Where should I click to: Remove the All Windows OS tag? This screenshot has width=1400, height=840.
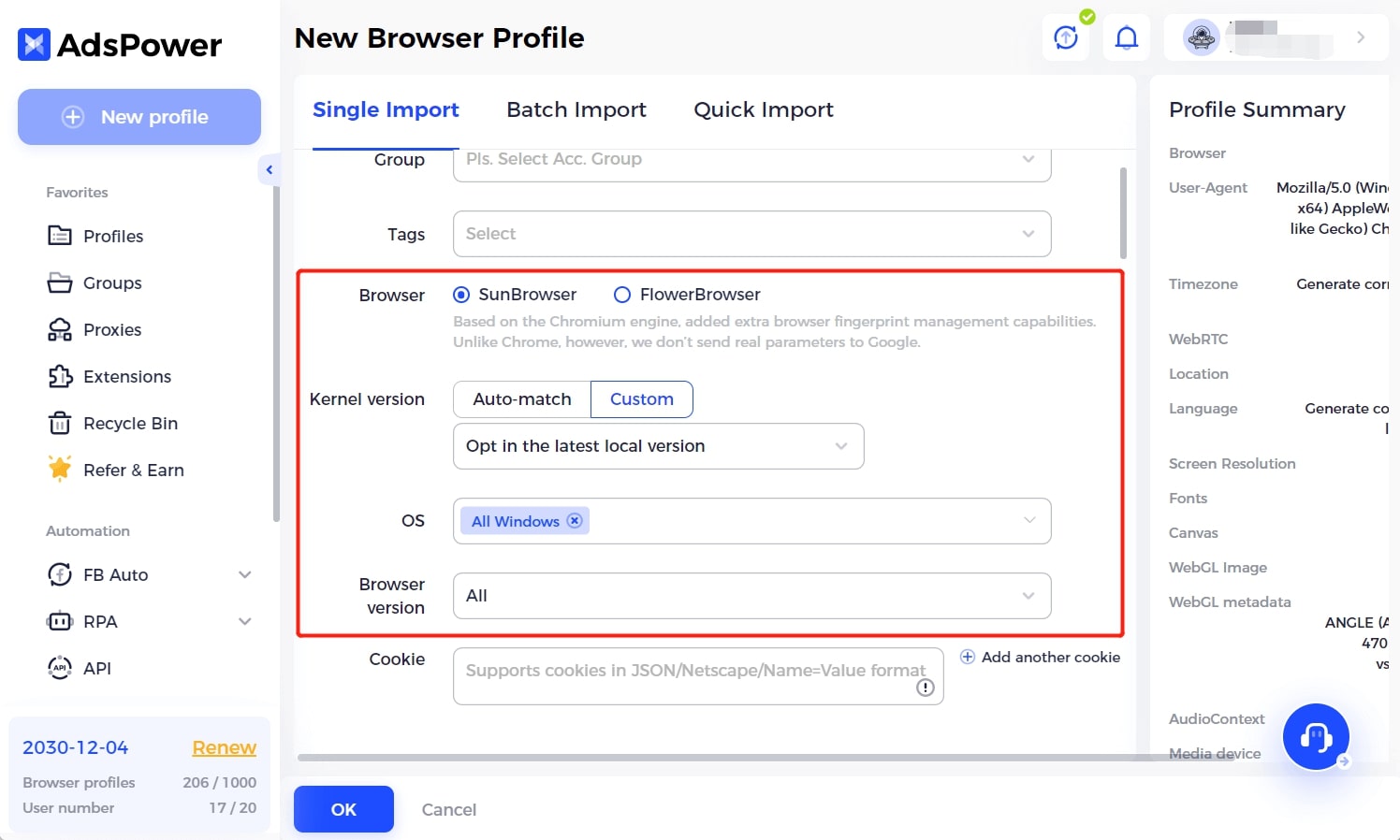[575, 521]
